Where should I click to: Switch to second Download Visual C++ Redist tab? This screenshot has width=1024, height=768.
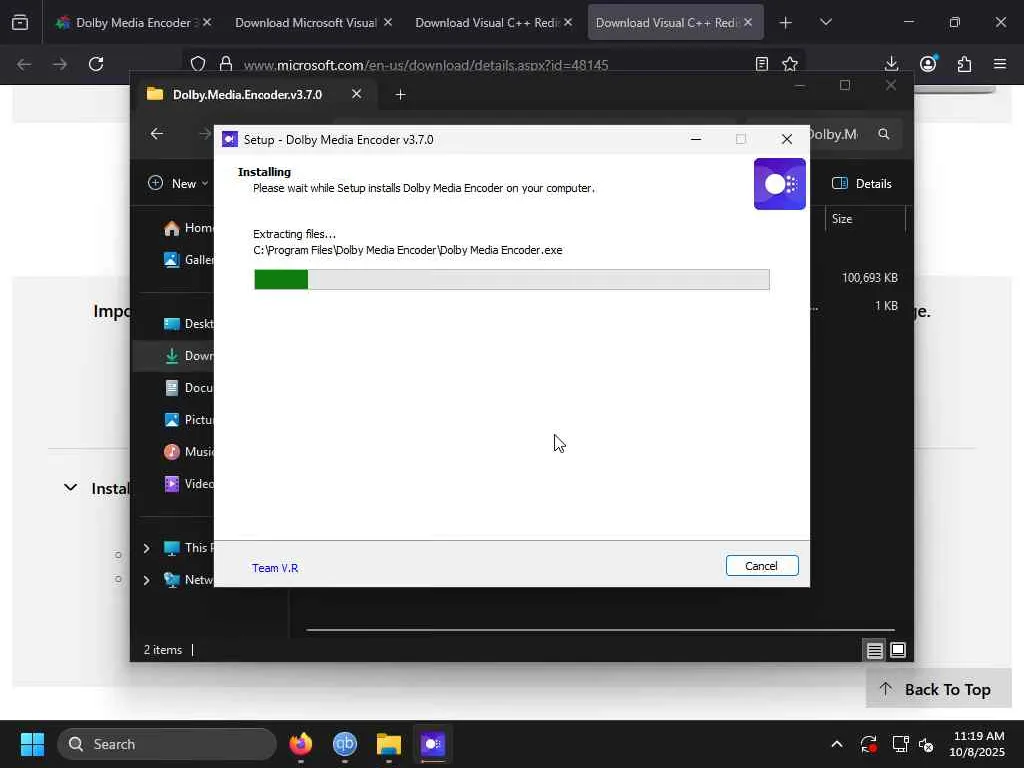pos(666,23)
